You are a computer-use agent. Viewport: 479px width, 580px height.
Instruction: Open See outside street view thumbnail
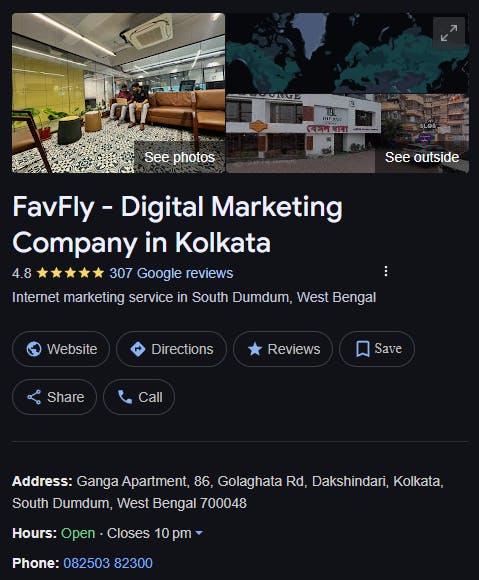tap(348, 134)
